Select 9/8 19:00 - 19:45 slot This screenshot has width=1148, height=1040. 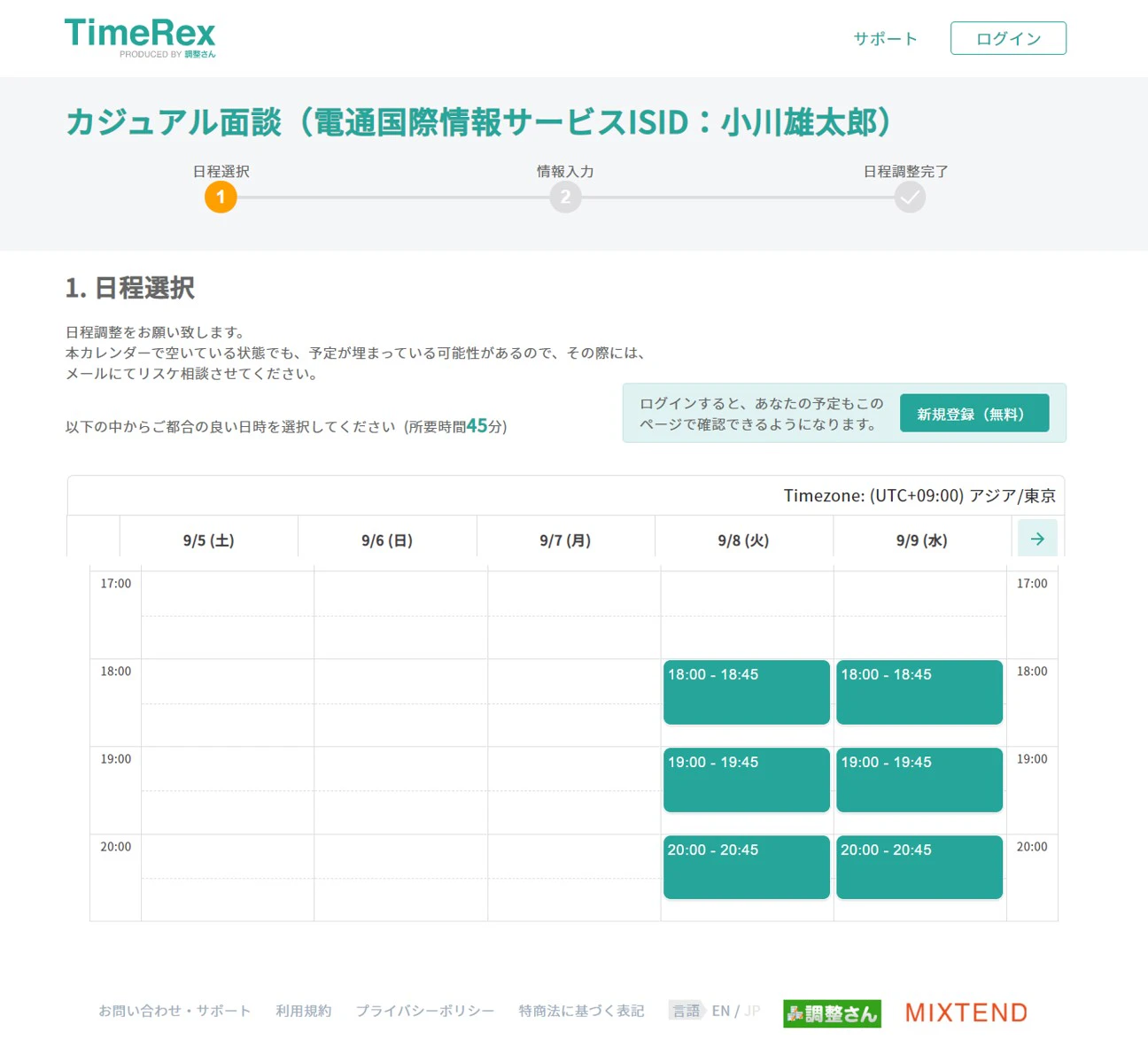747,780
